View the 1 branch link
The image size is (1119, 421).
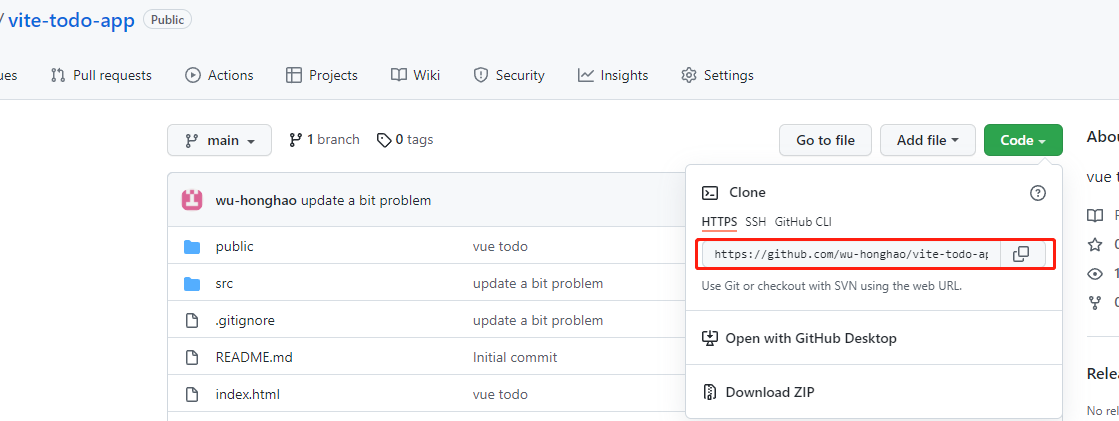[324, 140]
